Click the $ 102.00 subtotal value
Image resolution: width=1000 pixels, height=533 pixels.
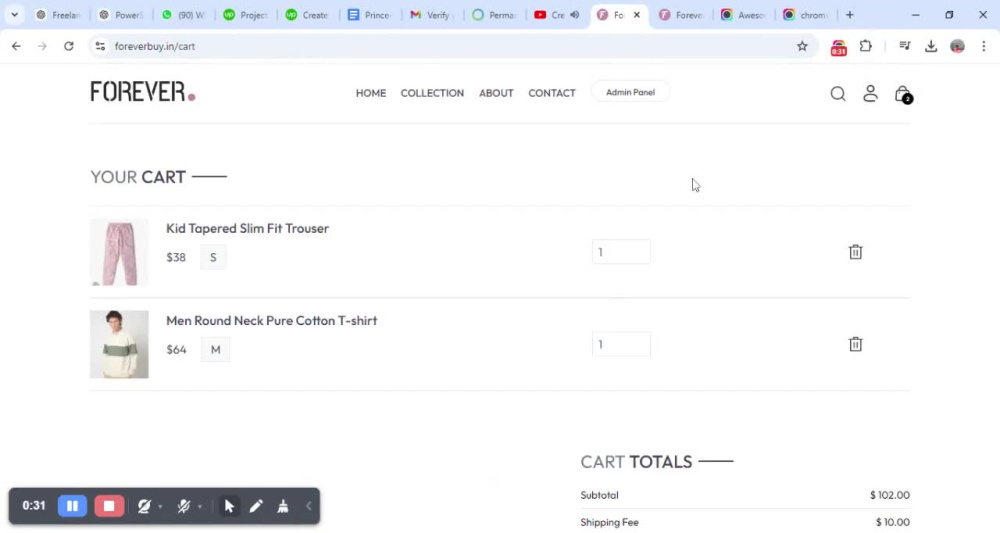(x=890, y=495)
